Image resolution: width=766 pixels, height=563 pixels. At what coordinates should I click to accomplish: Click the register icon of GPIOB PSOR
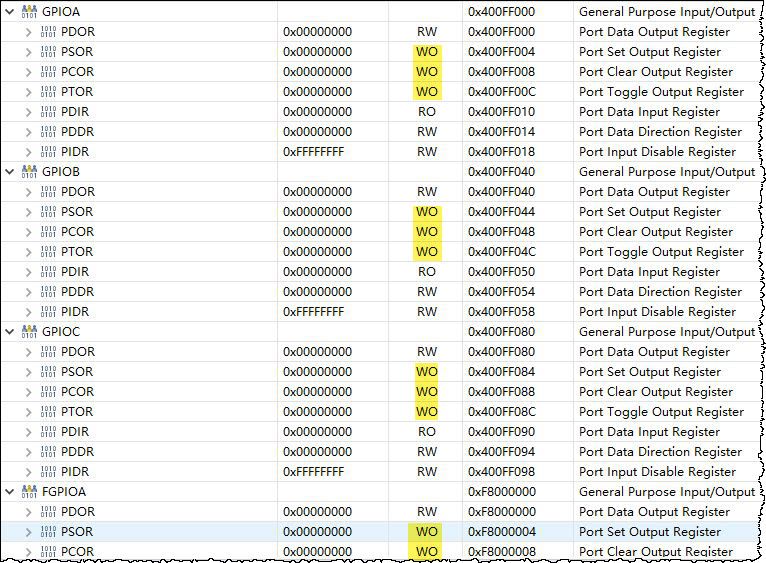[48, 212]
